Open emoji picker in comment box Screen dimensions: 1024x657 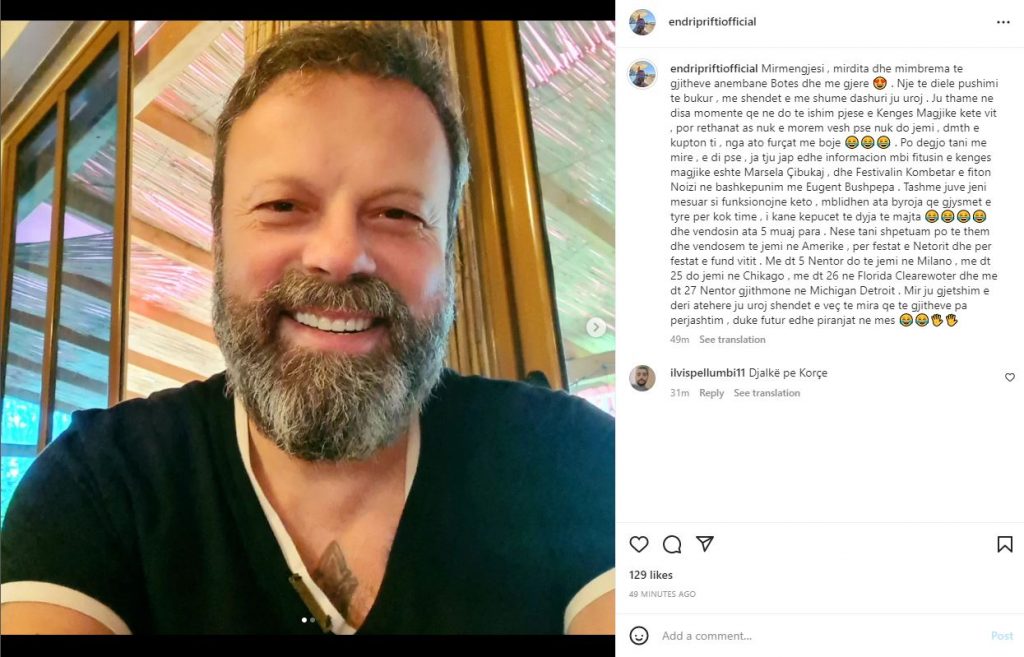[x=639, y=635]
